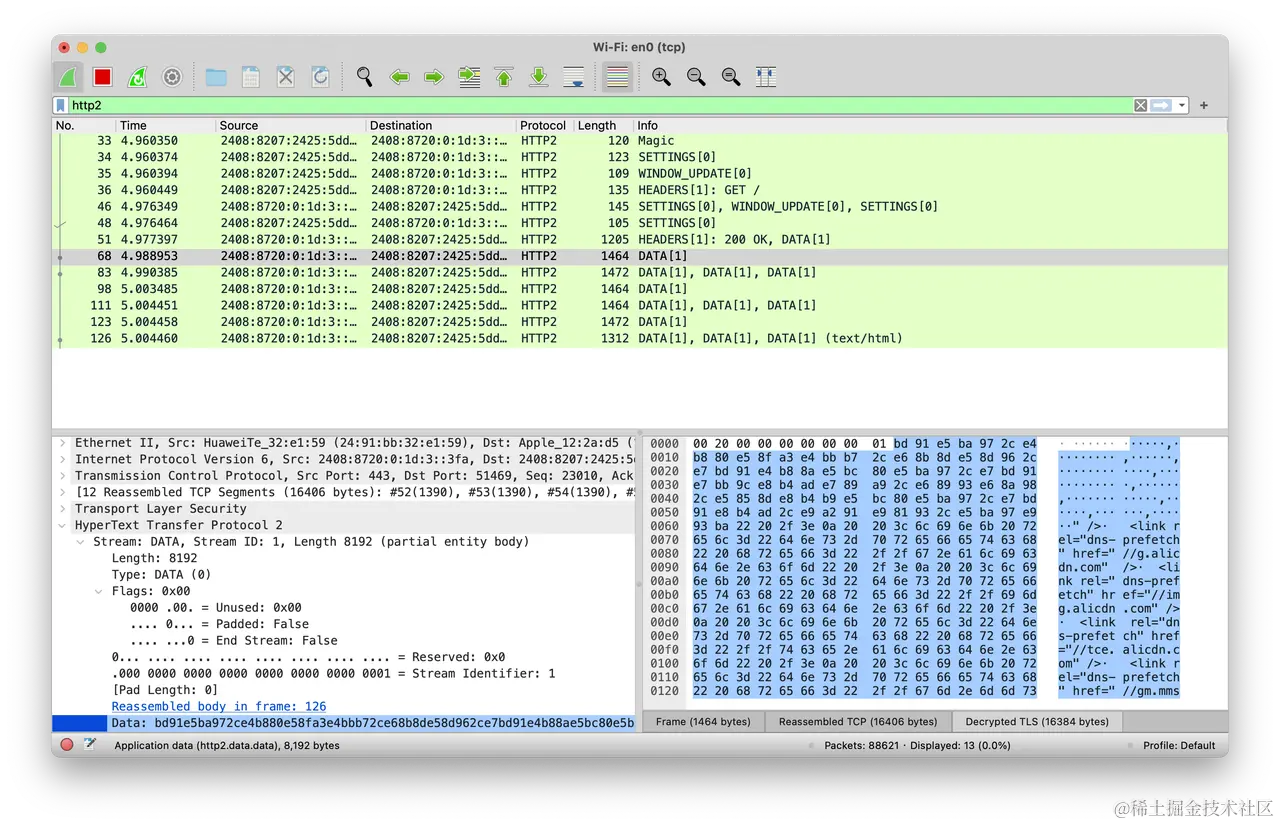The height and width of the screenshot is (825, 1280).
Task: Go back to previous packet in history
Action: 400,77
